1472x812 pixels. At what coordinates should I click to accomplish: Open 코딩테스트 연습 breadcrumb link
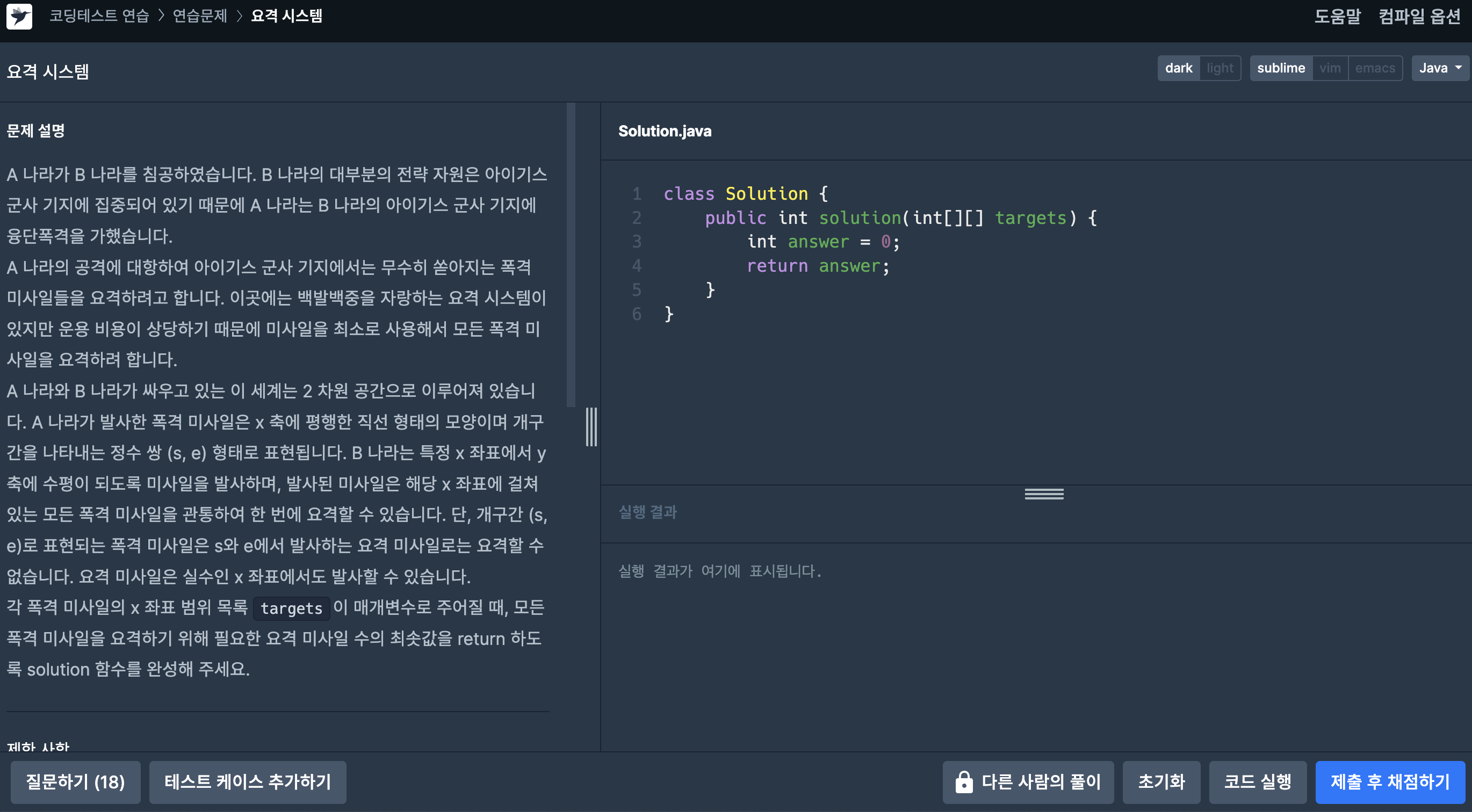(x=99, y=16)
